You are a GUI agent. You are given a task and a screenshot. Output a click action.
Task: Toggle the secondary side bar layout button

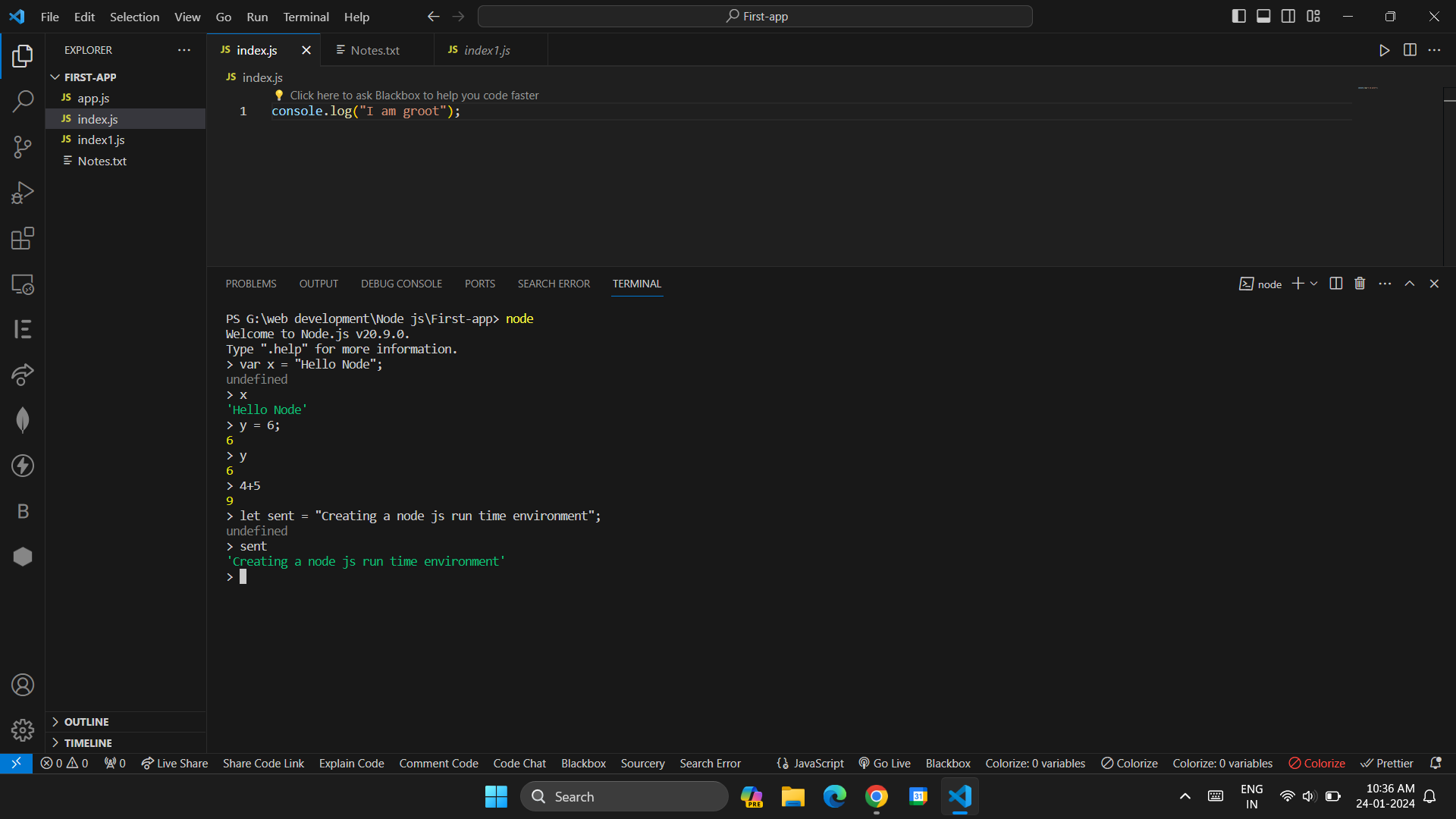(x=1288, y=16)
